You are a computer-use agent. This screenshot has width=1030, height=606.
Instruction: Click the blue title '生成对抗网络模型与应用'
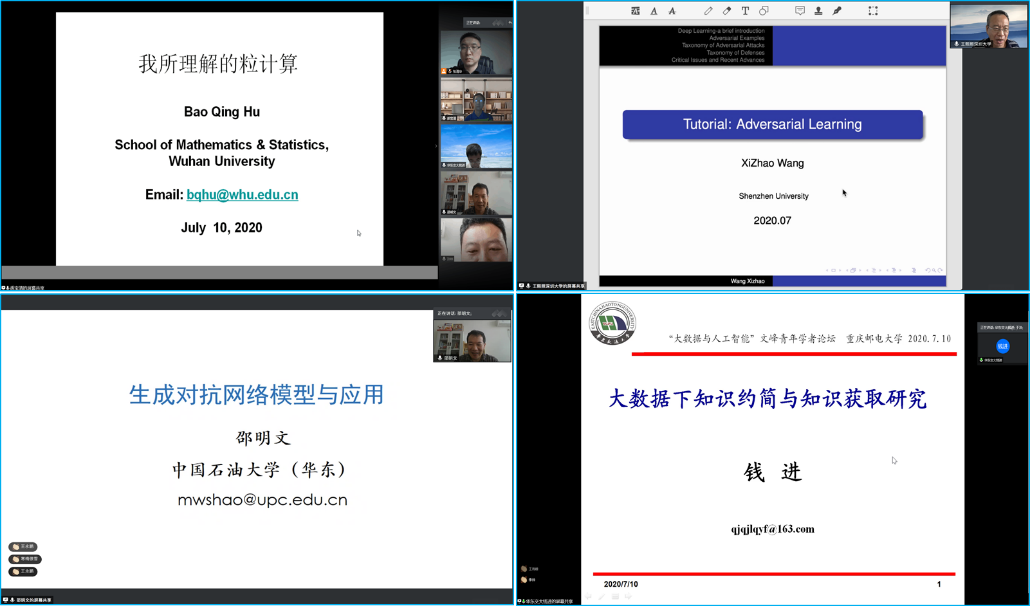pos(256,395)
